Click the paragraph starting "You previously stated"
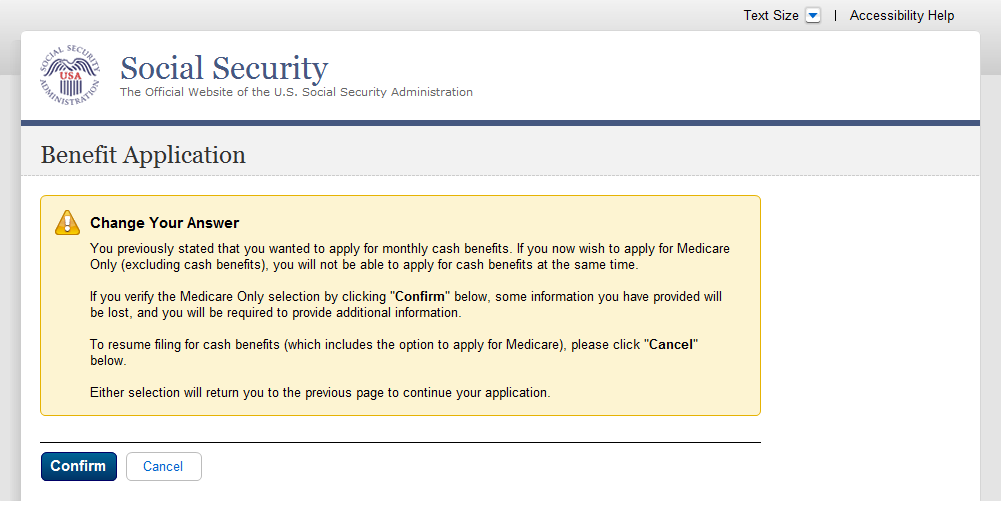This screenshot has height=508, width=1008. 410,257
